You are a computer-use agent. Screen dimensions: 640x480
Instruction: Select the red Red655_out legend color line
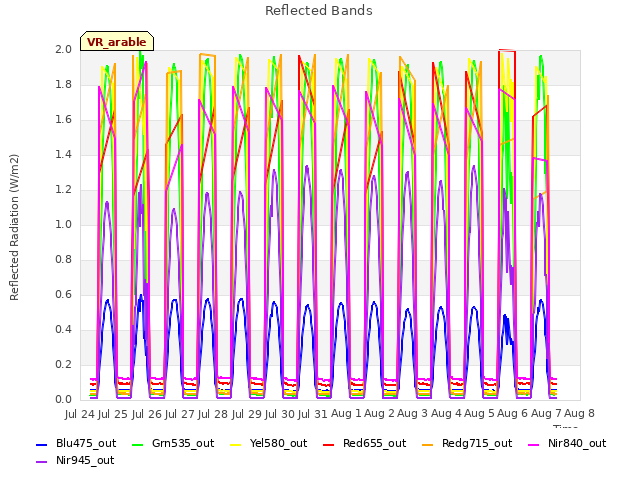coord(329,445)
